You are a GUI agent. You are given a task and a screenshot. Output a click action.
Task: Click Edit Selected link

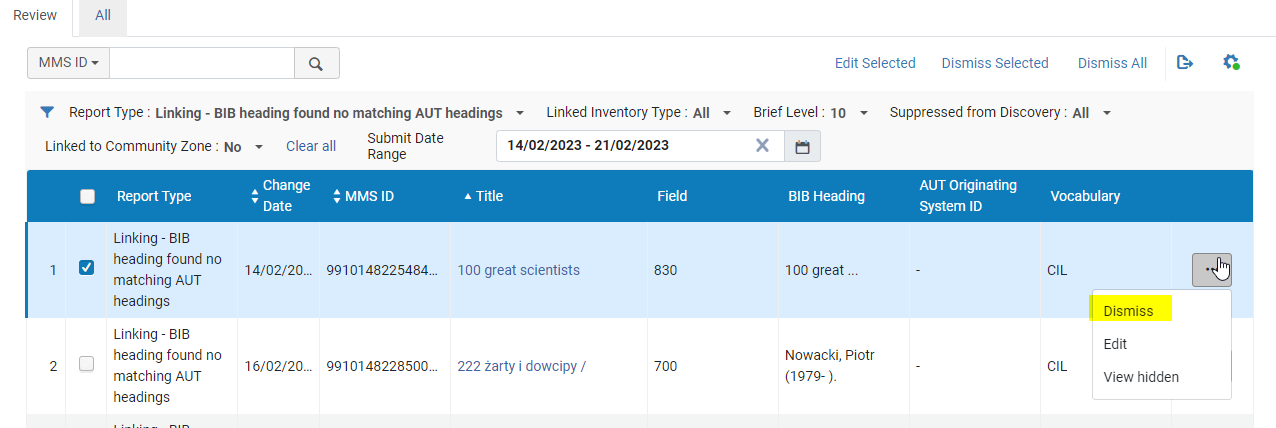pyautogui.click(x=875, y=63)
